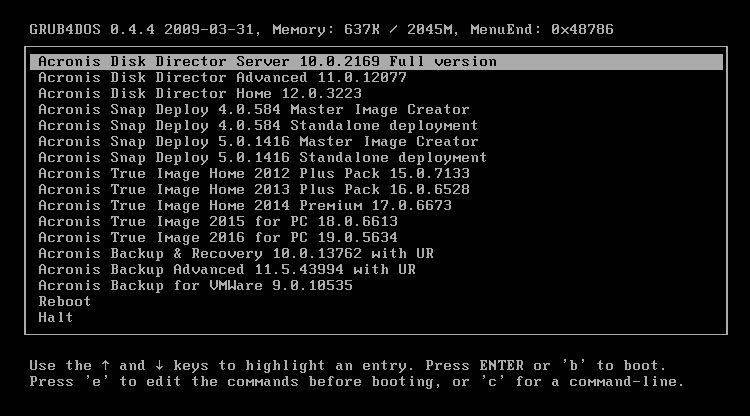
Task: Choose Acronis Backup Advanced 11.5.43994 with UR
Action: 227,270
